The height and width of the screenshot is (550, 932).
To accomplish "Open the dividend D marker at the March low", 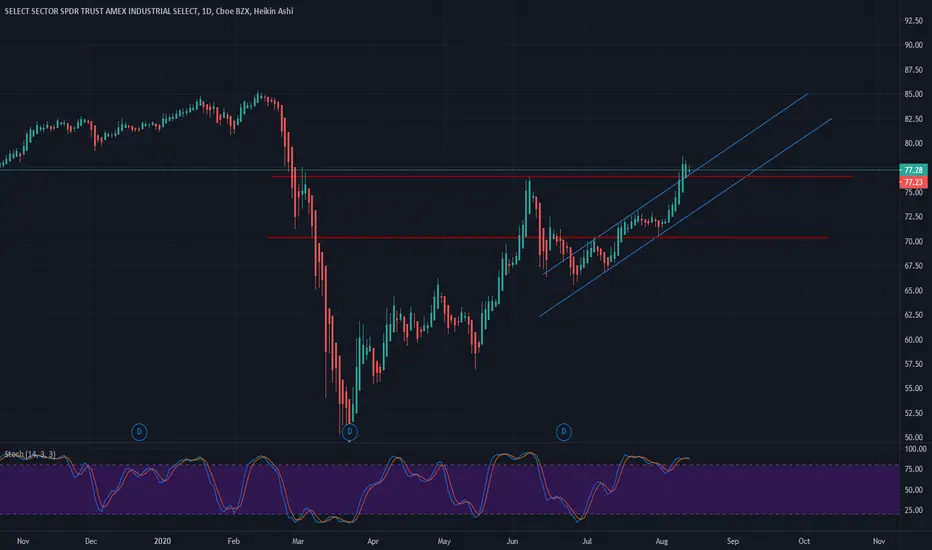I will click(350, 432).
